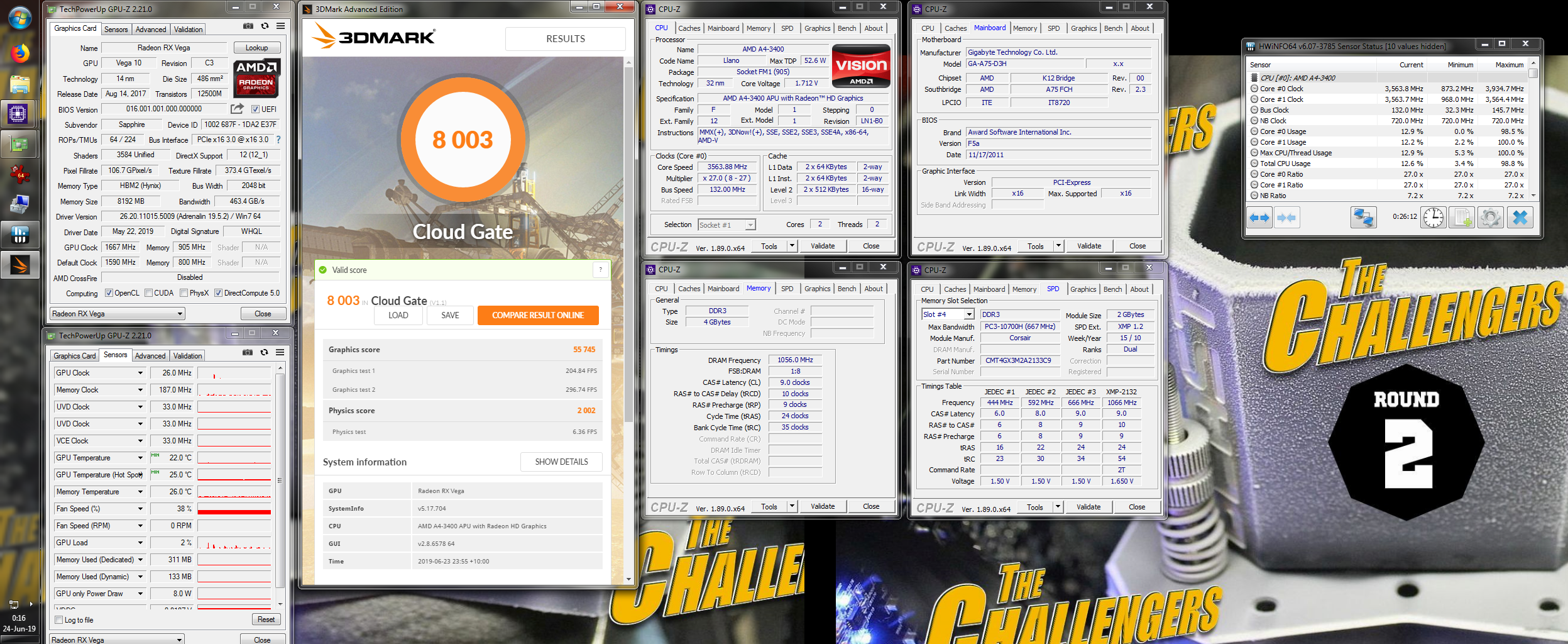Image resolution: width=1568 pixels, height=644 pixels.
Task: Reset HWiNFO timer with clock icon
Action: click(1434, 218)
